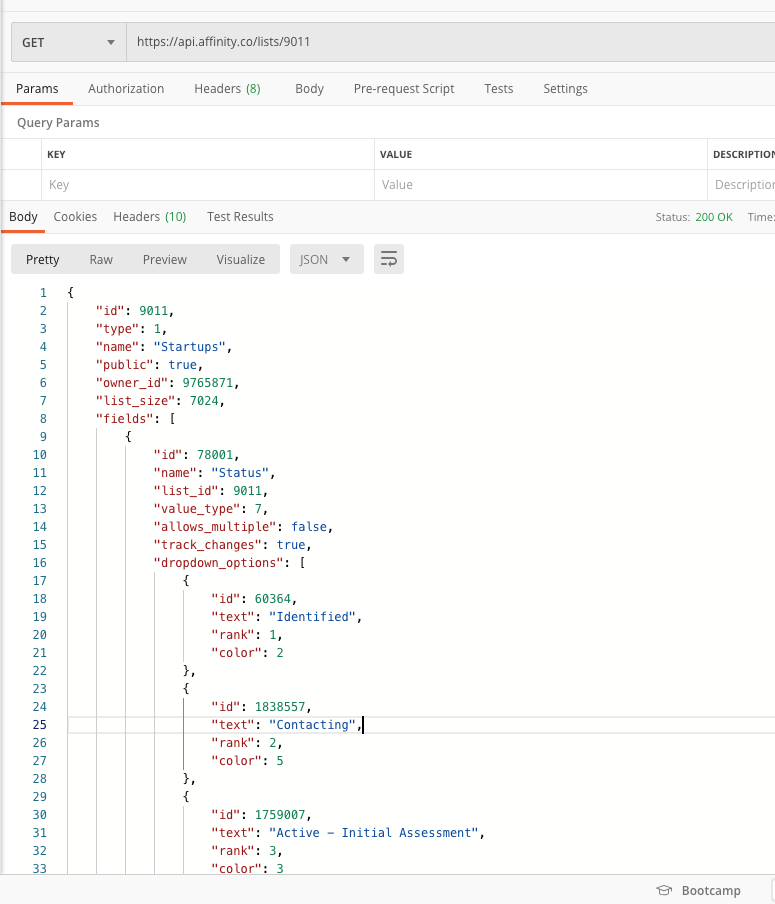Click the text wrap icon beside JSON dropdown
Screen dimensions: 775x904
point(388,259)
